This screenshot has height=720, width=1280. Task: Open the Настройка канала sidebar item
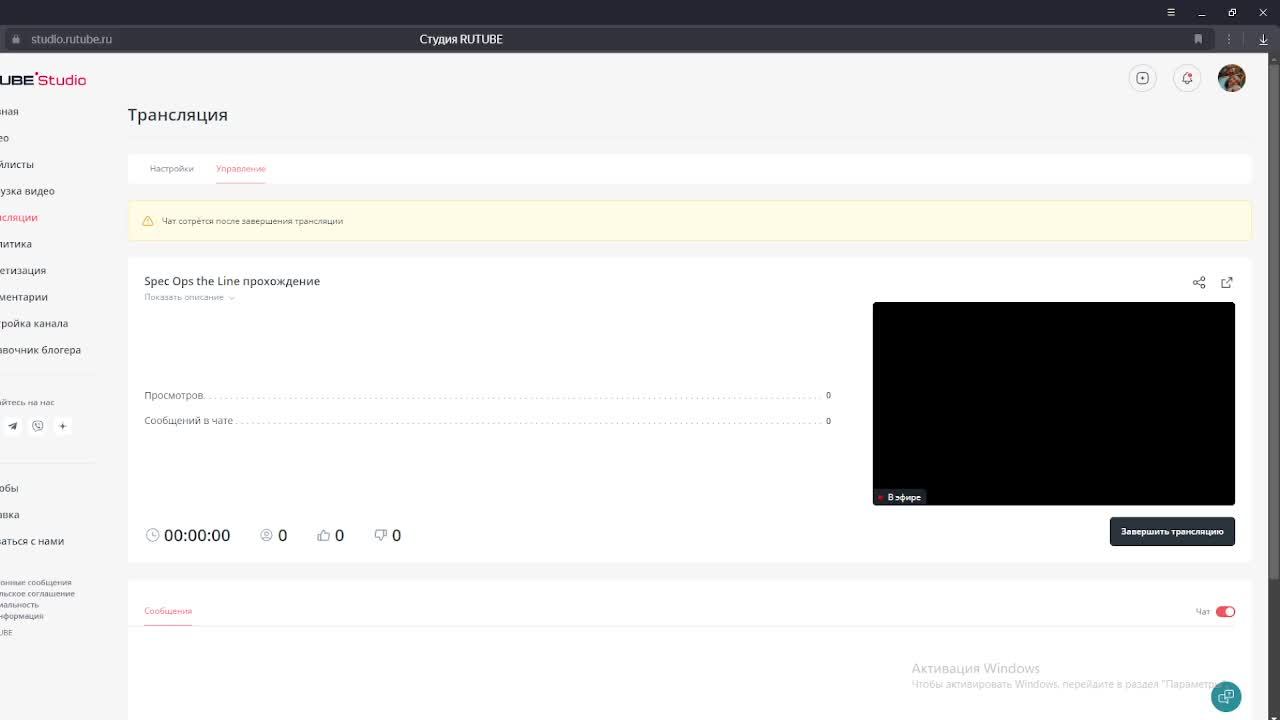[x=34, y=323]
